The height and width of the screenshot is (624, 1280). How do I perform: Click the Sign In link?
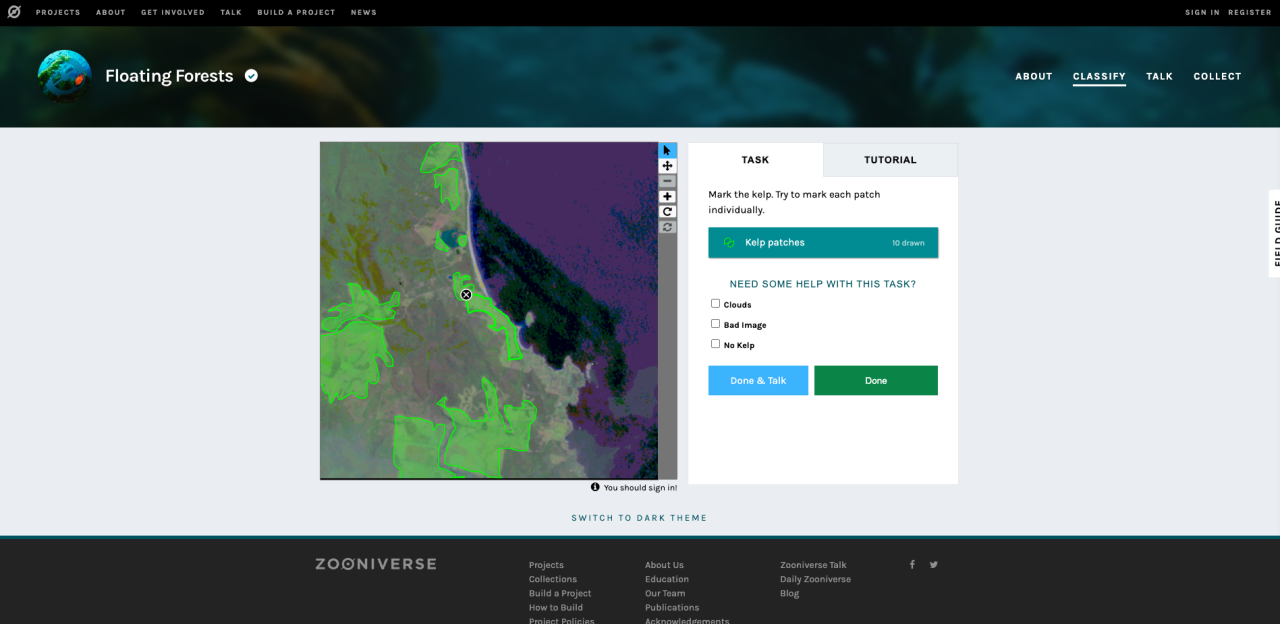[1202, 13]
